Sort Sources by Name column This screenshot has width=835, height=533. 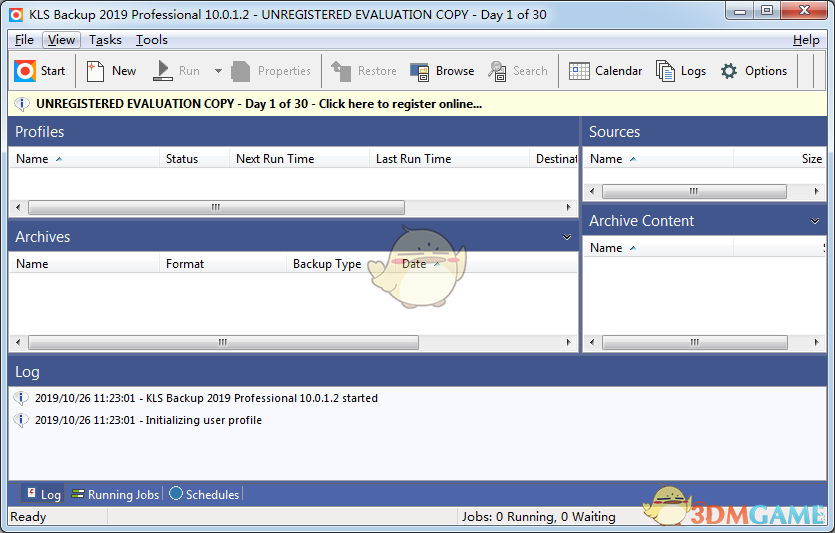pyautogui.click(x=658, y=159)
